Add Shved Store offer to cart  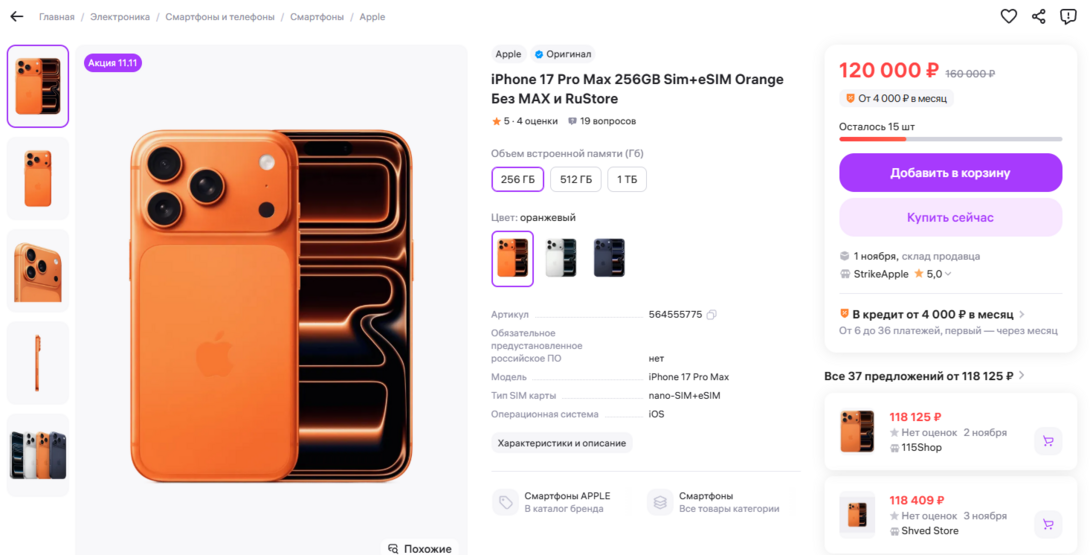coord(1048,524)
